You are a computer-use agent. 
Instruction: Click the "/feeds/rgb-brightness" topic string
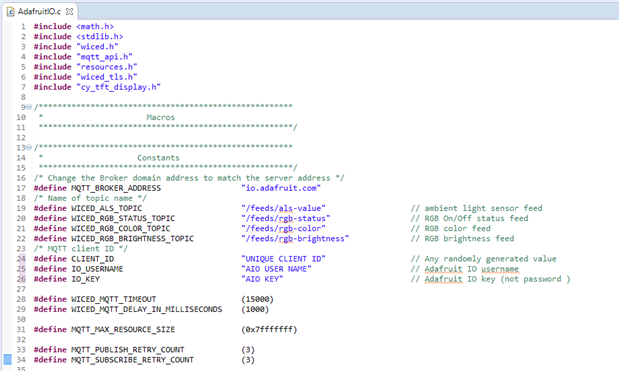pyautogui.click(x=295, y=238)
